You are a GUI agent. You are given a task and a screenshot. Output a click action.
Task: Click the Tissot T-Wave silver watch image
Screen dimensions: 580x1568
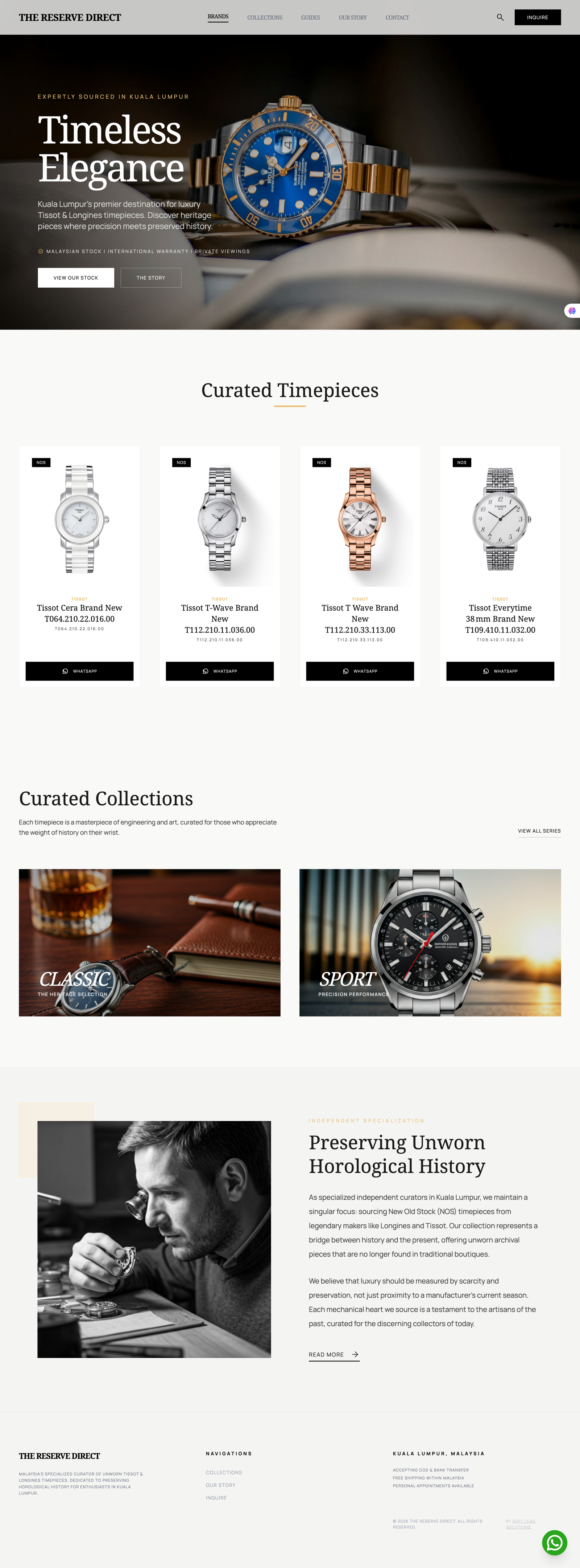[220, 519]
